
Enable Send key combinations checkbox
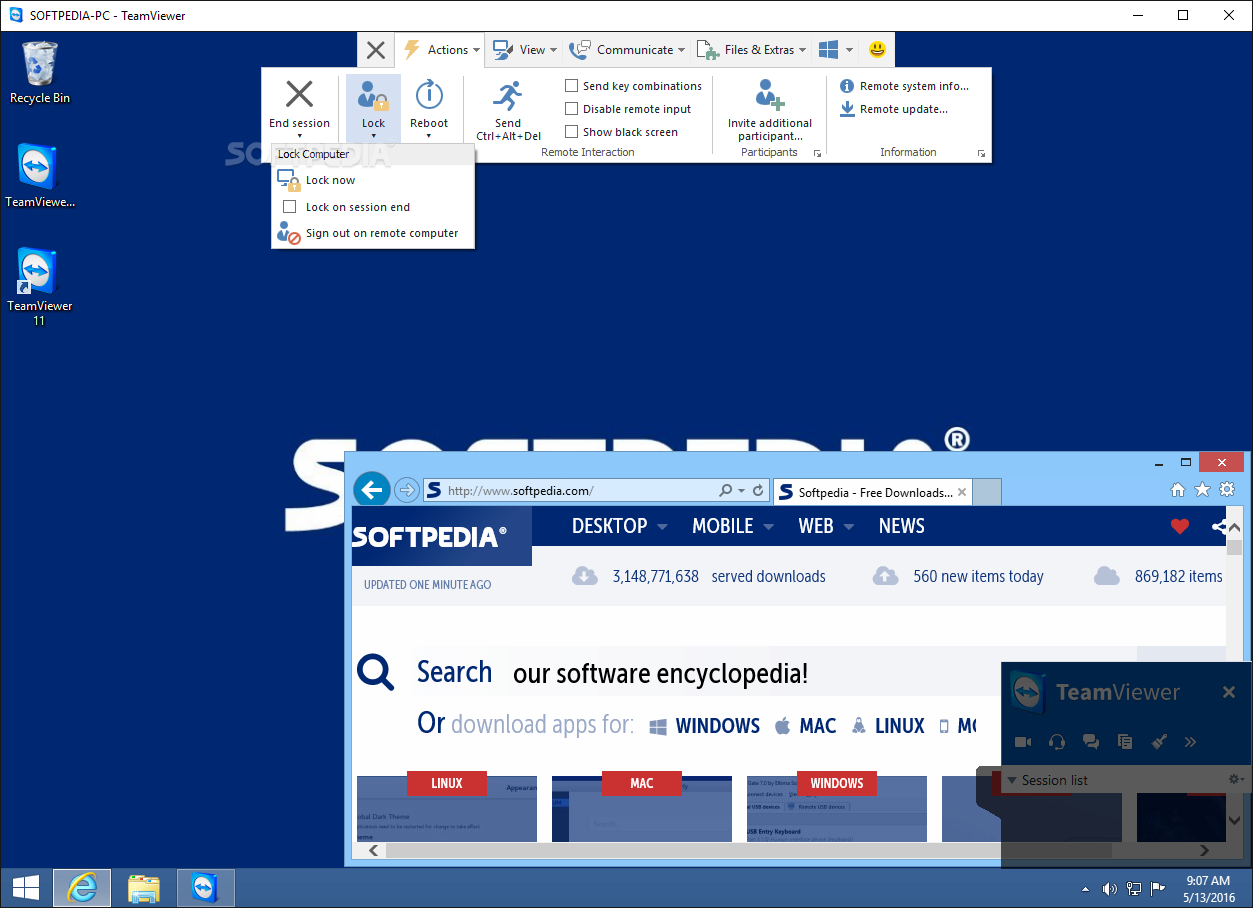click(572, 86)
